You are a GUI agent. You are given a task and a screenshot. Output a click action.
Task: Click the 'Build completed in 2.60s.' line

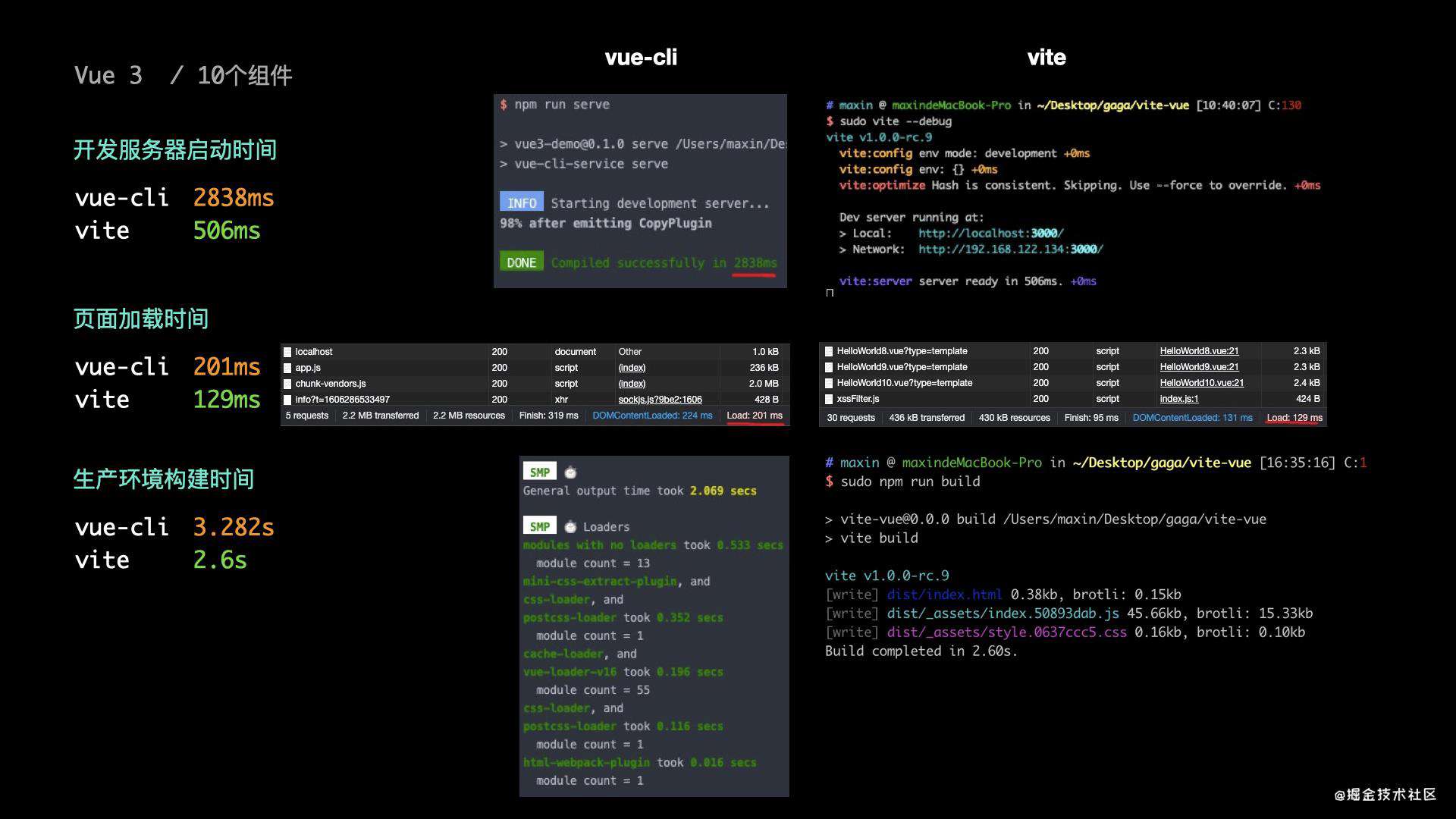point(921,651)
